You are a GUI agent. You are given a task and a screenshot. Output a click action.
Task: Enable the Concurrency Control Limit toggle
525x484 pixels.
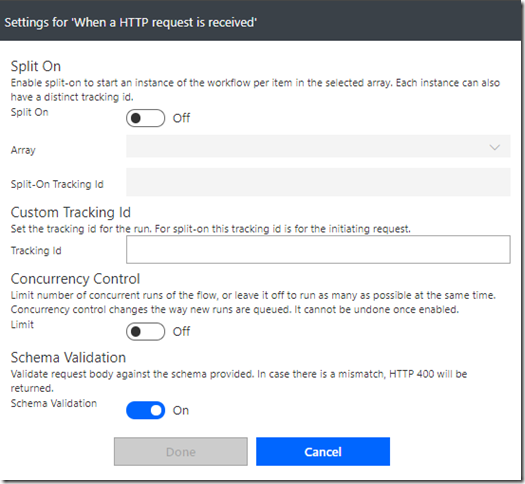[145, 331]
